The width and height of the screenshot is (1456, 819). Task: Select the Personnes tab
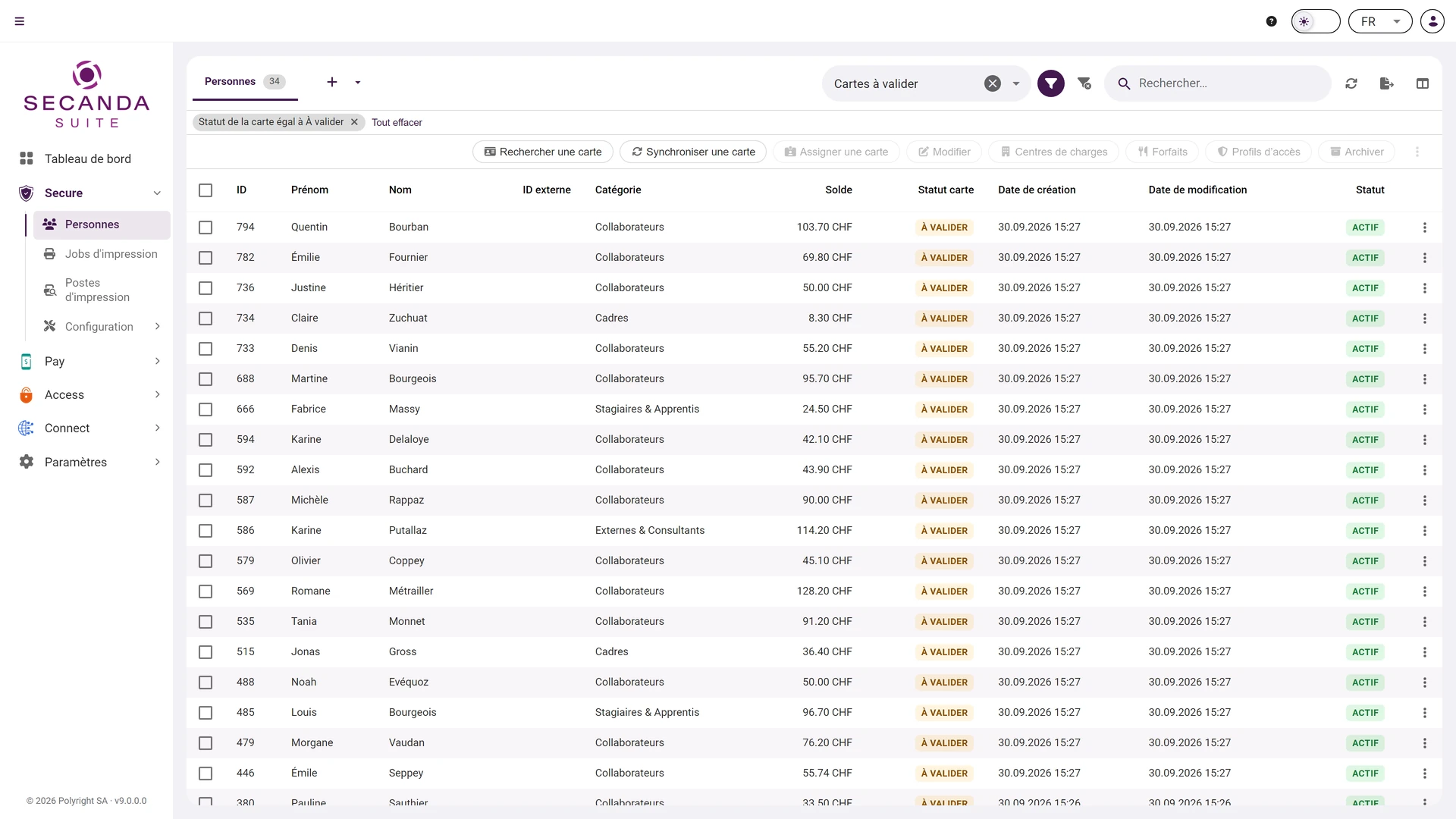(245, 82)
